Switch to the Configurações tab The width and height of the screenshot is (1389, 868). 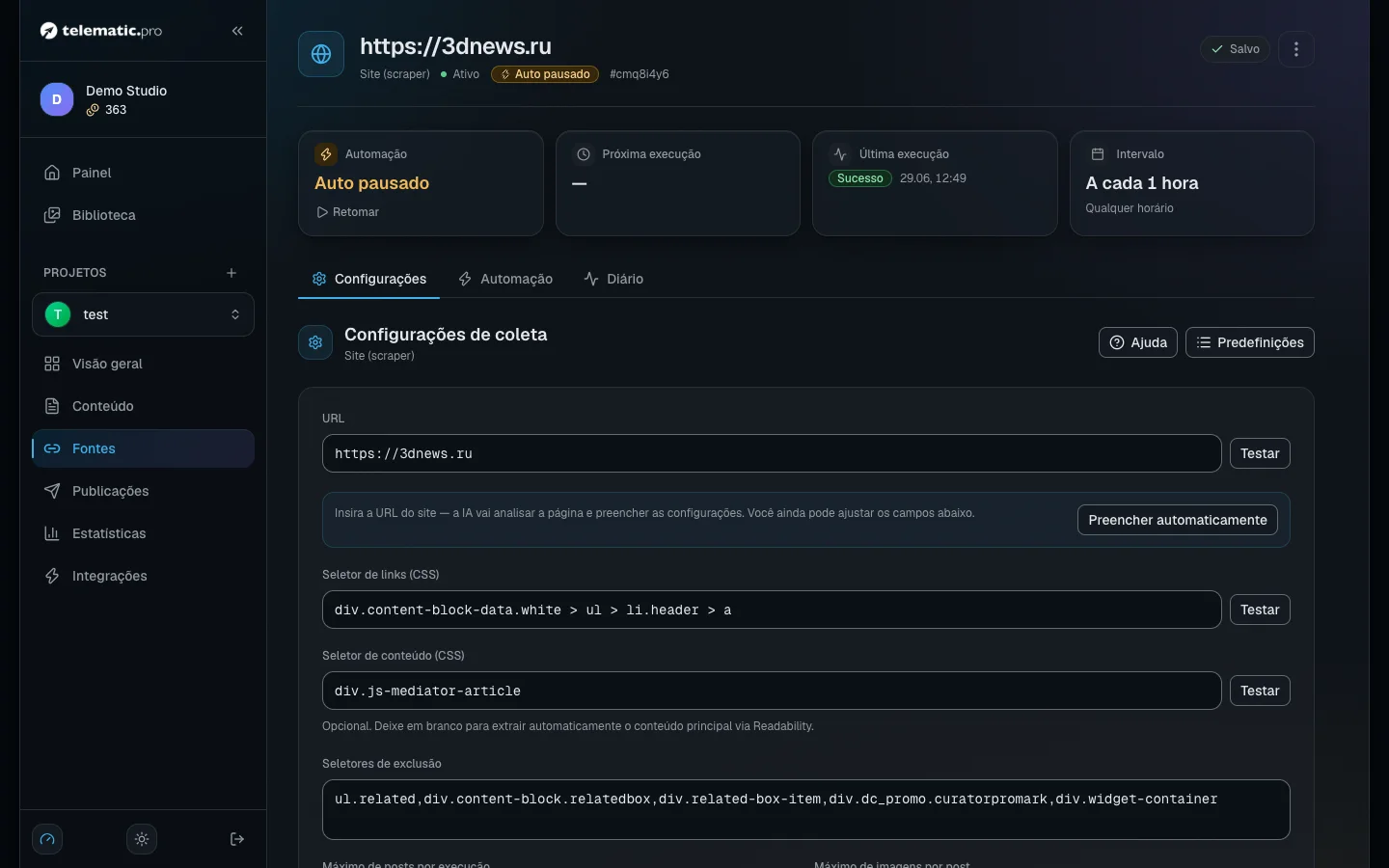click(x=369, y=279)
